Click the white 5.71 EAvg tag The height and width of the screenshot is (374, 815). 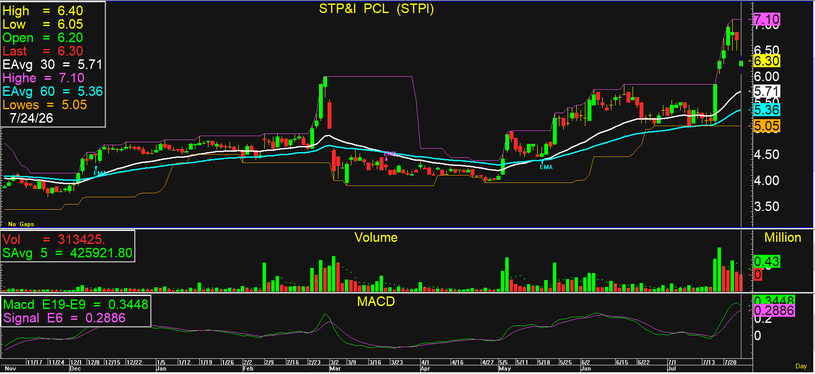pyautogui.click(x=767, y=91)
